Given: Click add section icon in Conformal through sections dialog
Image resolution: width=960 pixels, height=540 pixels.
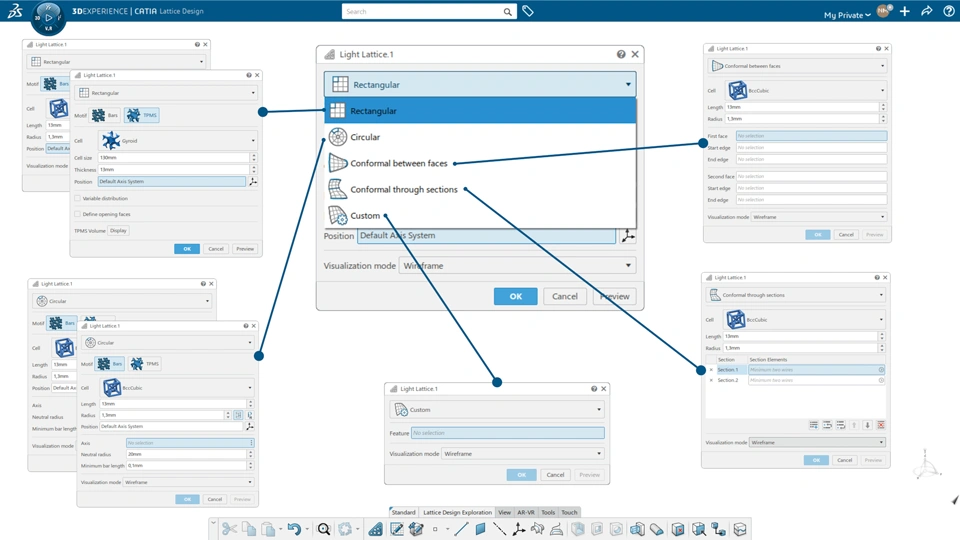Looking at the screenshot, I should pyautogui.click(x=813, y=425).
